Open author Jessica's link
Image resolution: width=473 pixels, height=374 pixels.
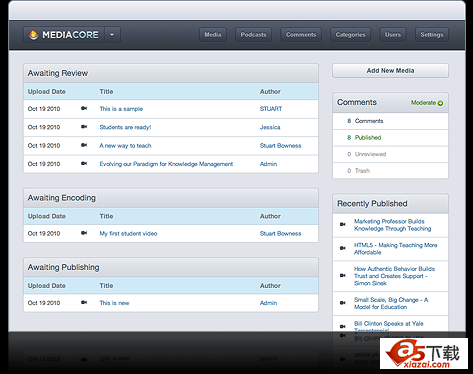pos(270,127)
